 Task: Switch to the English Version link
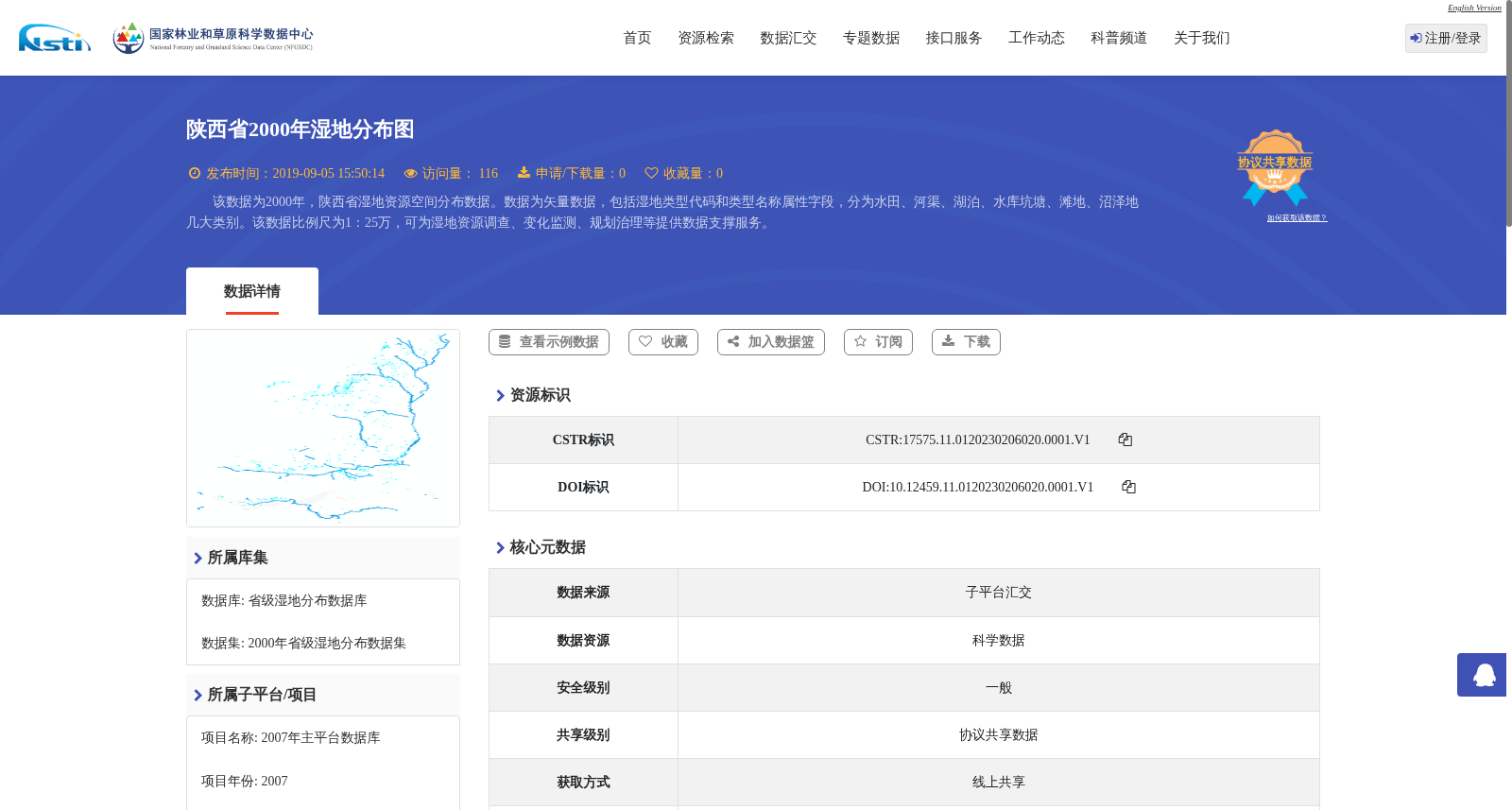point(1474,8)
